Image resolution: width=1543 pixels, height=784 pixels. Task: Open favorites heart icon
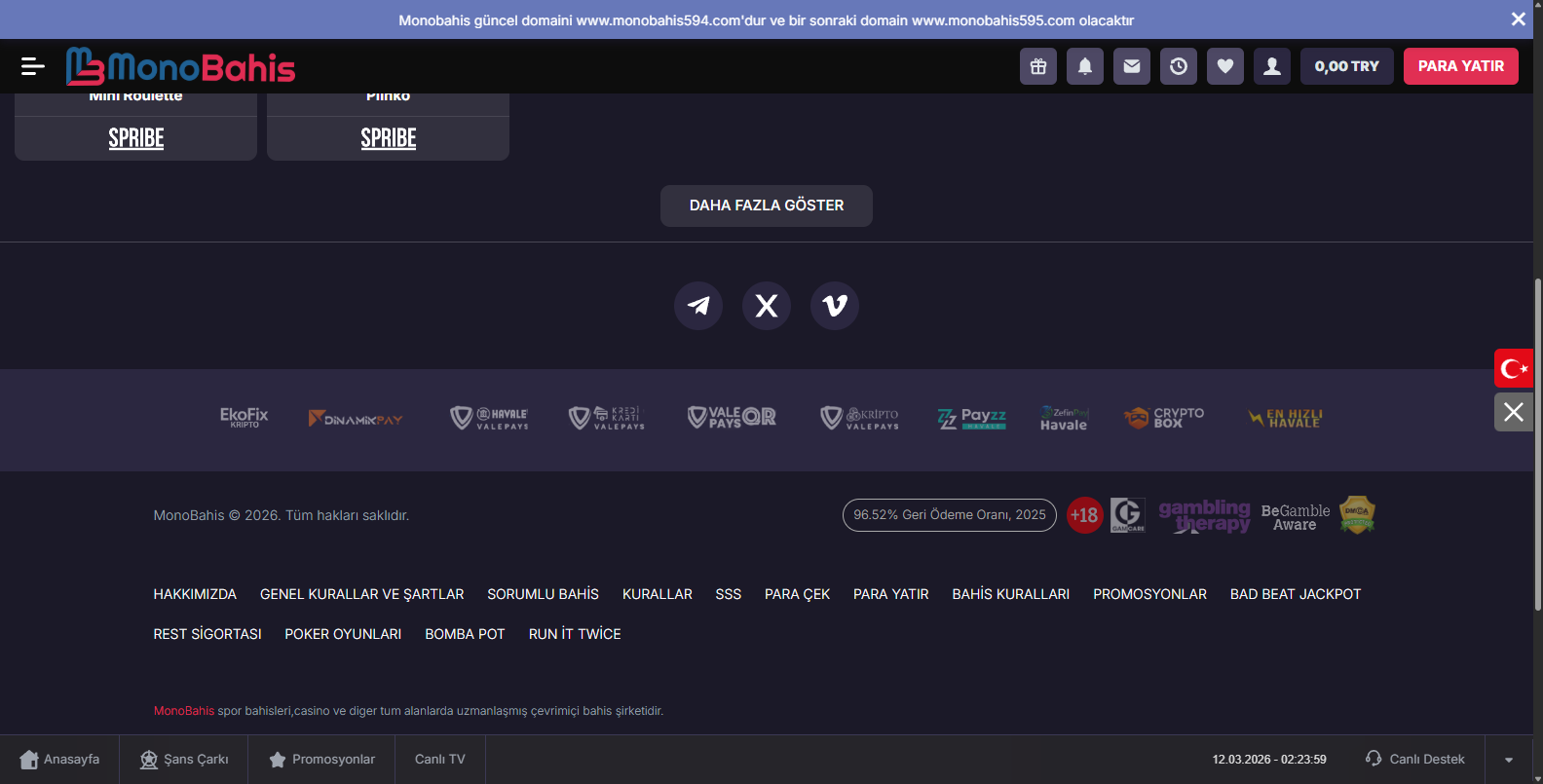click(x=1225, y=66)
